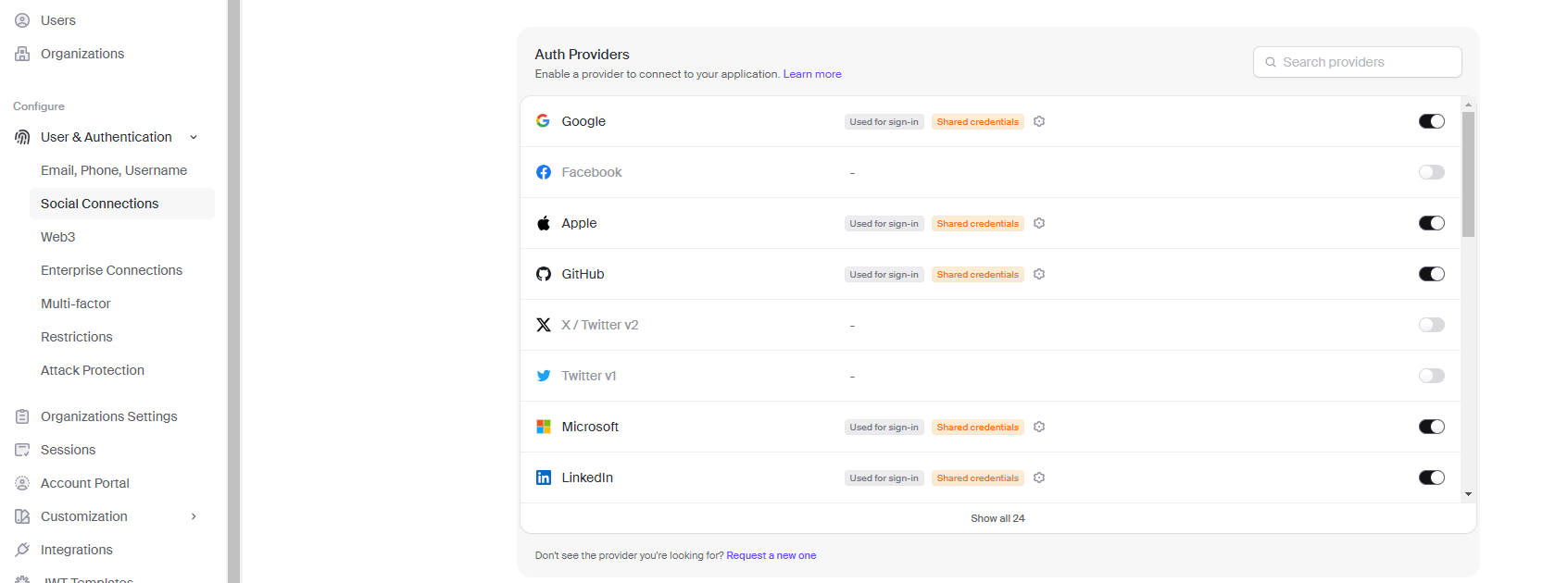
Task: Click the Users sidebar icon
Action: point(22,20)
